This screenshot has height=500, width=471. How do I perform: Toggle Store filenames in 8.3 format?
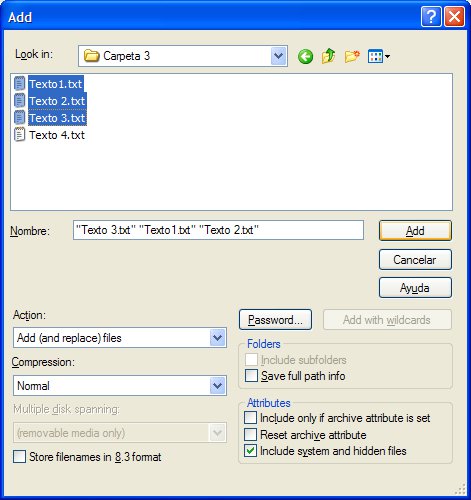tap(19, 457)
